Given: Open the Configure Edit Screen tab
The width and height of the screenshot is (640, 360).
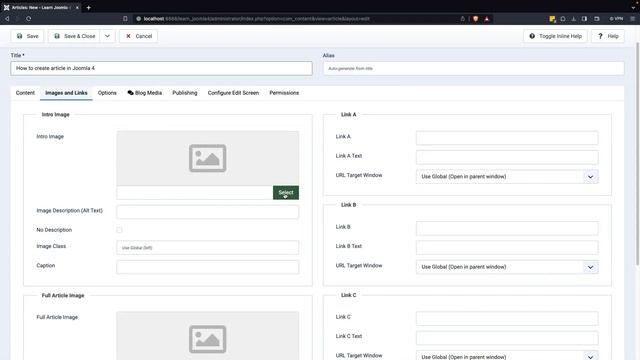Looking at the screenshot, I should [233, 93].
